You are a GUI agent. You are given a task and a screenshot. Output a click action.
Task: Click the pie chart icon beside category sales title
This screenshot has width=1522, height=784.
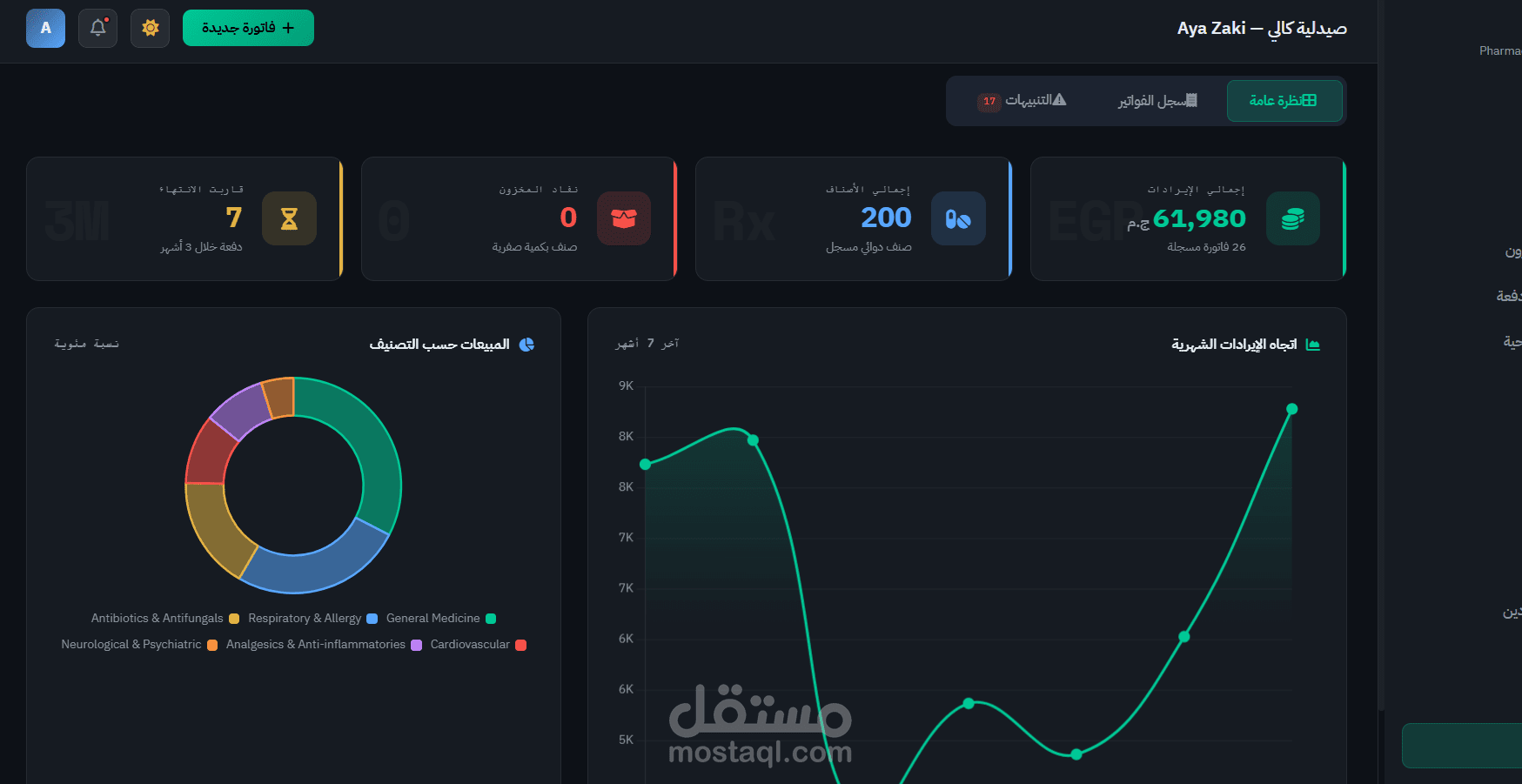click(x=526, y=345)
